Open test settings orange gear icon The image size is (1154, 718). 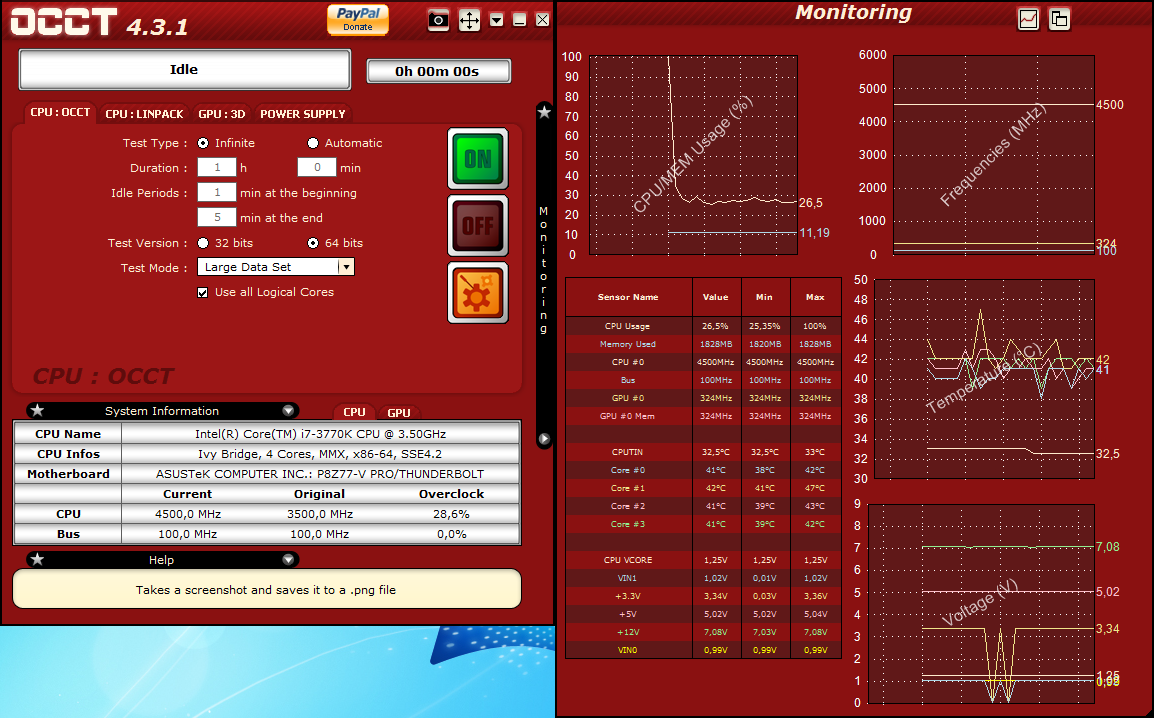[478, 293]
